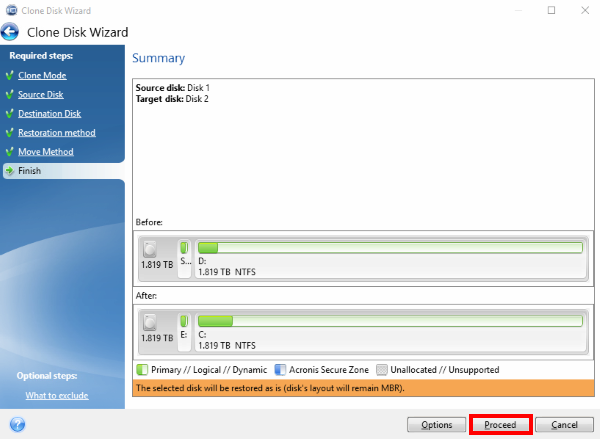This screenshot has width=600, height=439.
Task: Open the Move Method step
Action: point(45,152)
